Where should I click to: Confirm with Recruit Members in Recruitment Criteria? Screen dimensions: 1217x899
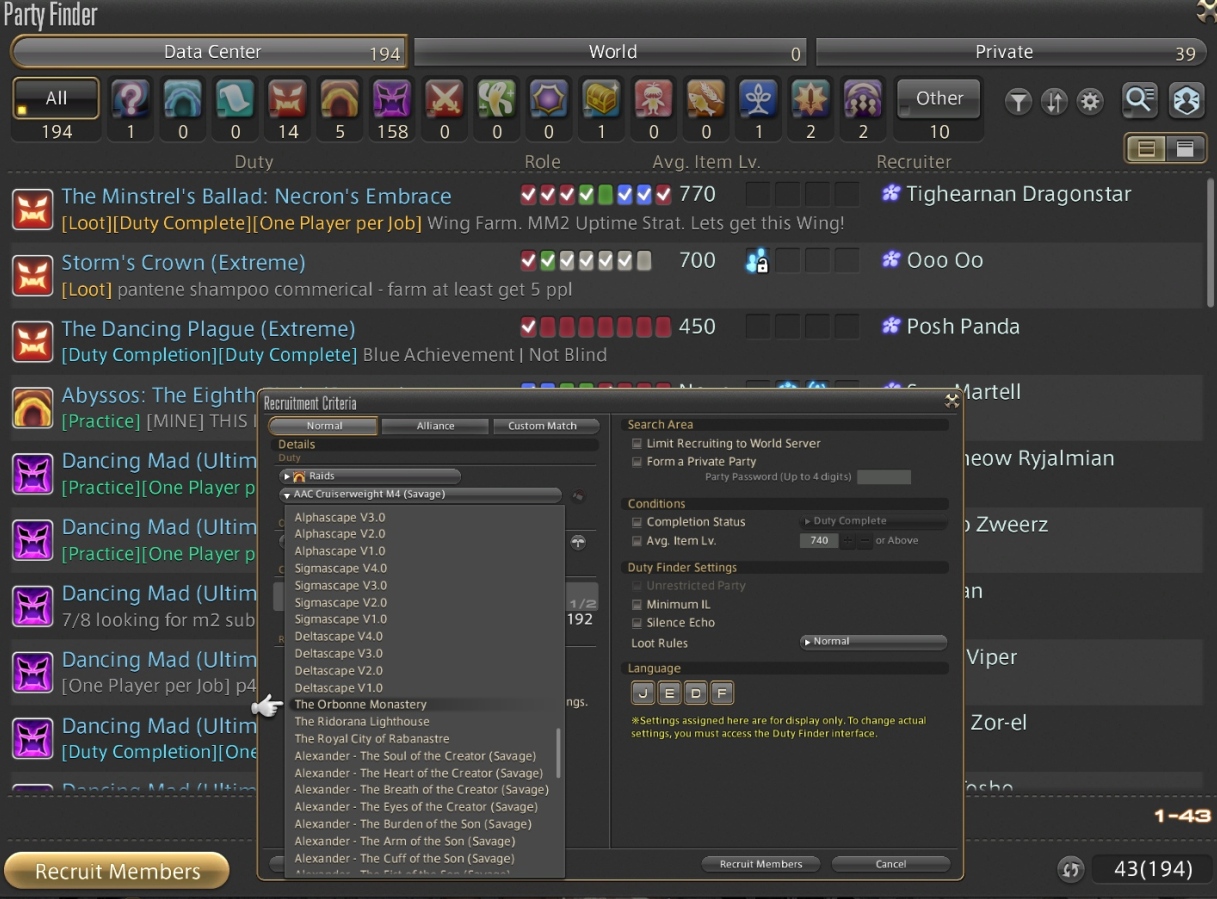761,864
